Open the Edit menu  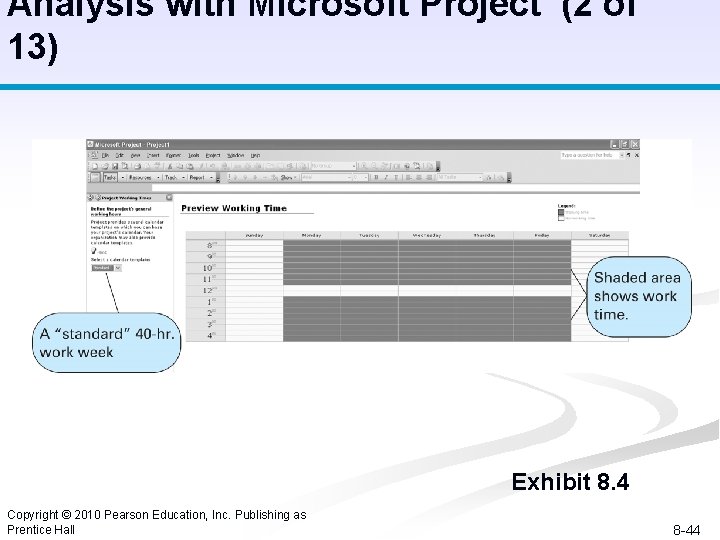tap(120, 155)
